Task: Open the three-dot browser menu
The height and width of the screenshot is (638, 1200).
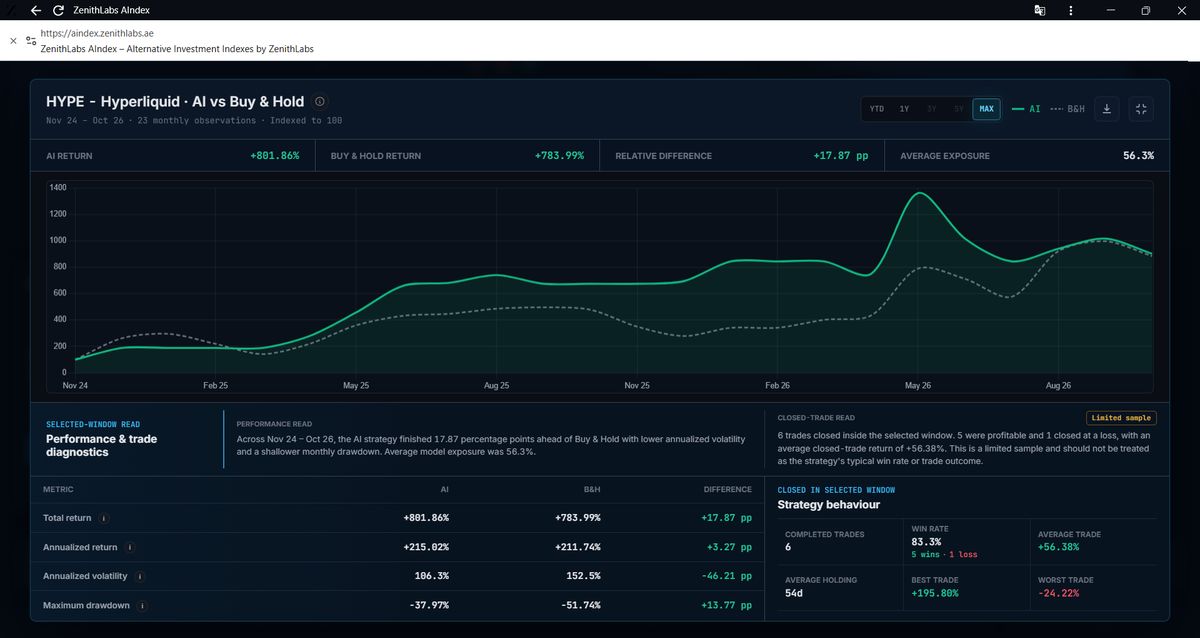Action: (1071, 10)
